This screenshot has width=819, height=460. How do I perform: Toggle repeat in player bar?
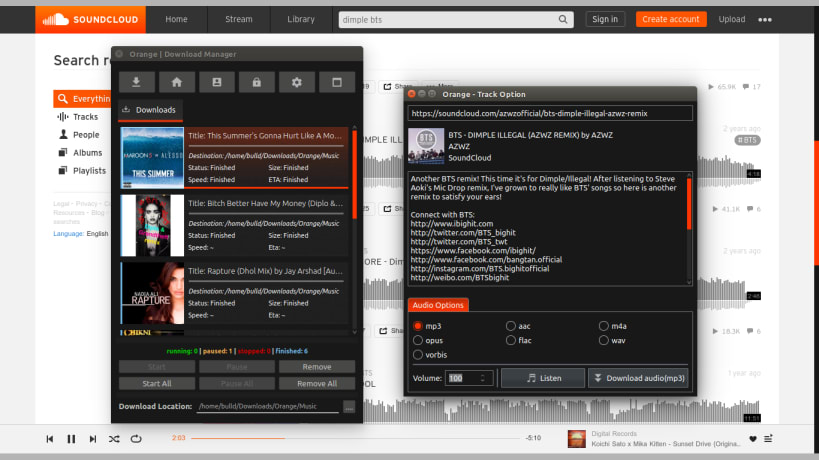[x=136, y=439]
